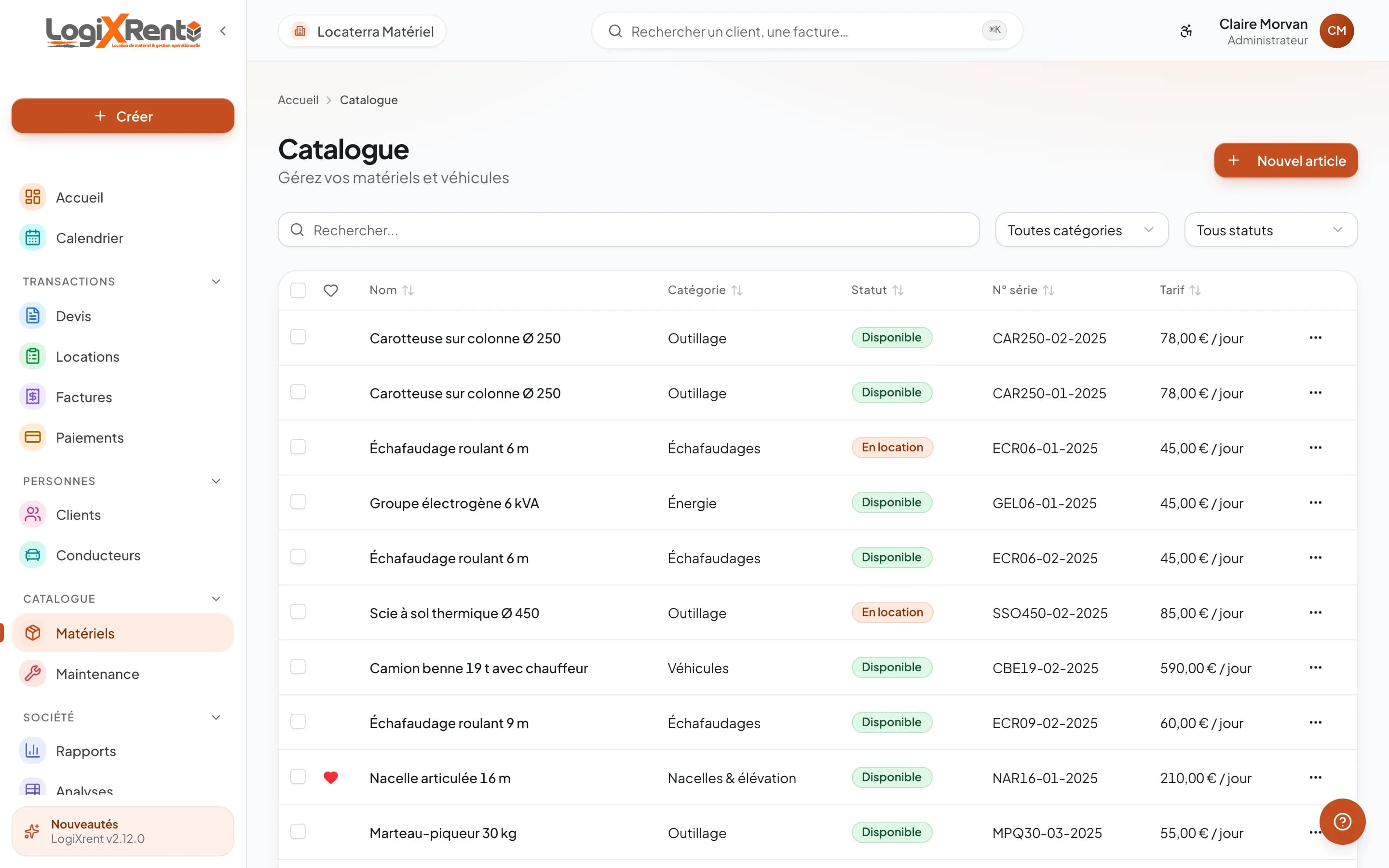
Task: Open row actions for Scie à sol thermique
Action: 1316,612
